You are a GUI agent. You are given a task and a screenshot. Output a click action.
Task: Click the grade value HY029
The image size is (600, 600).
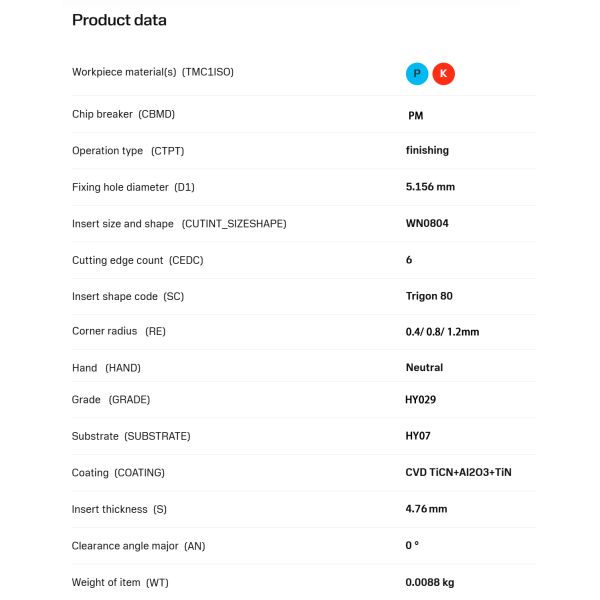pyautogui.click(x=421, y=400)
